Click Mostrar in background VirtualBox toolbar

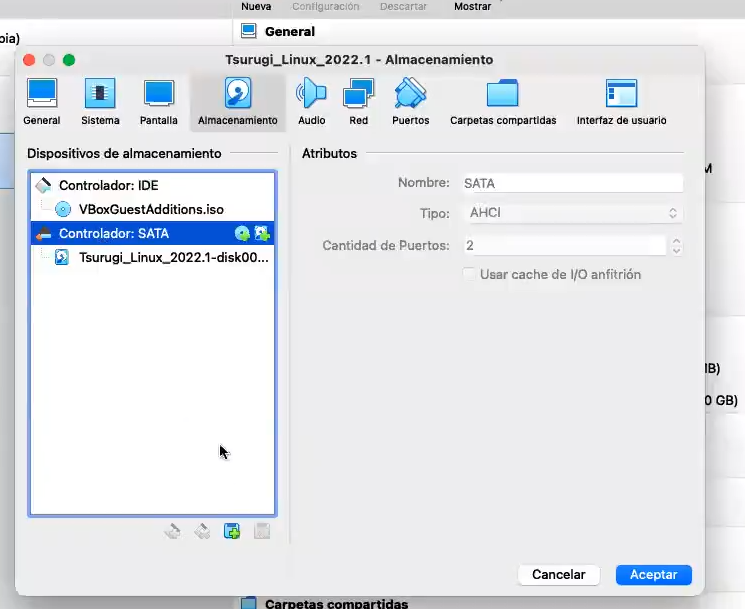(472, 7)
